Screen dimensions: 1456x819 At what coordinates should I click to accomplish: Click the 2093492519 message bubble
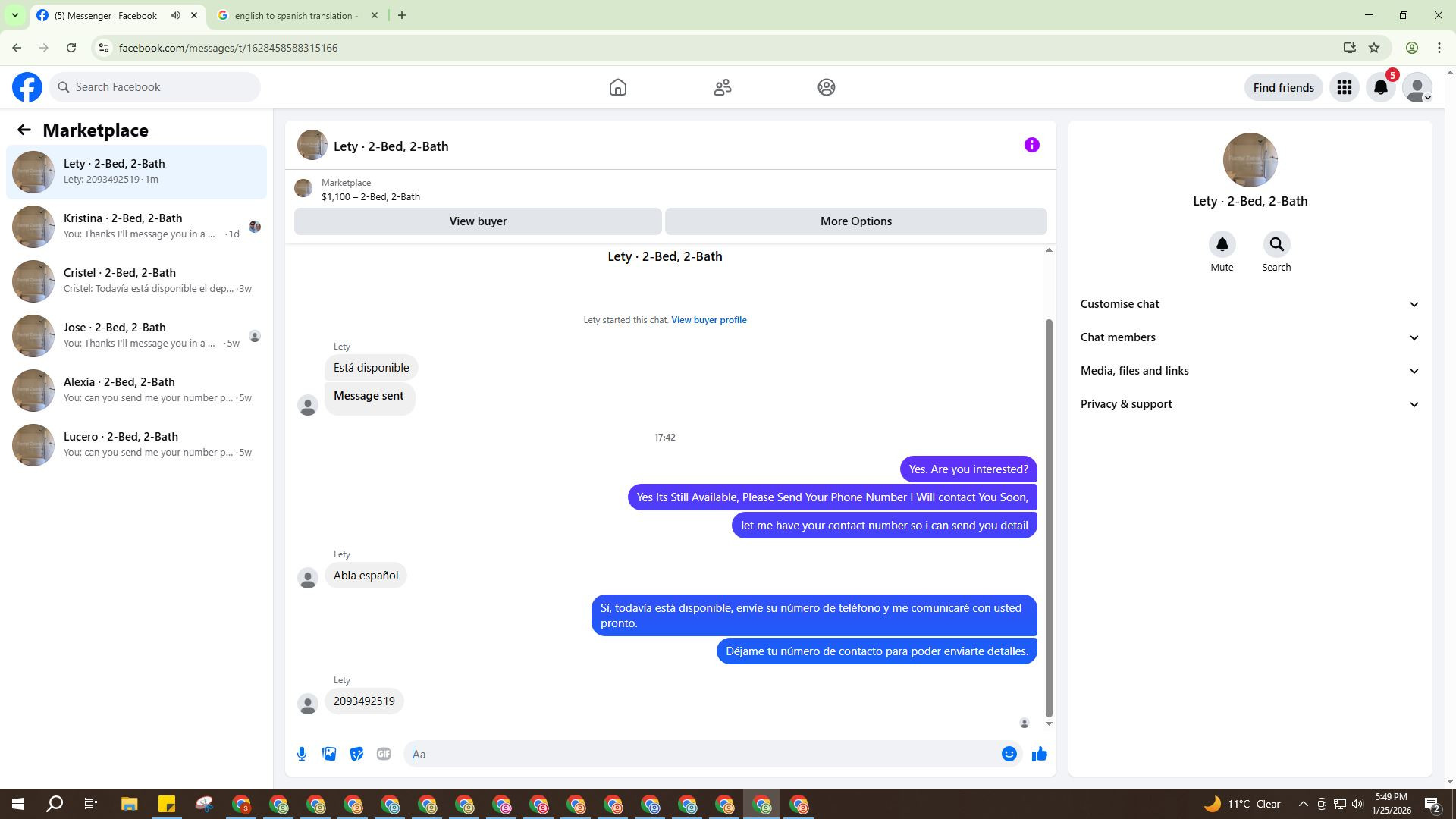point(364,701)
